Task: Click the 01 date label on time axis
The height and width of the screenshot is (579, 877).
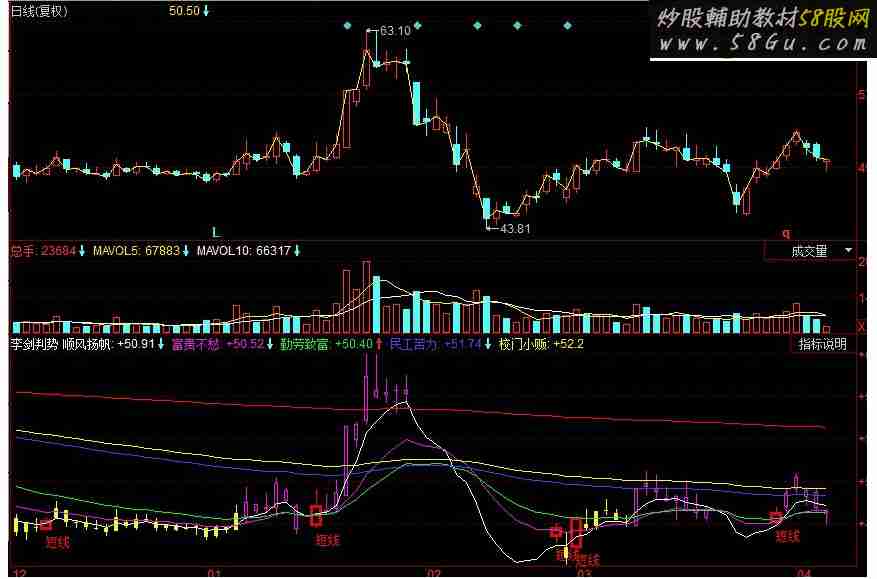Action: click(x=214, y=574)
